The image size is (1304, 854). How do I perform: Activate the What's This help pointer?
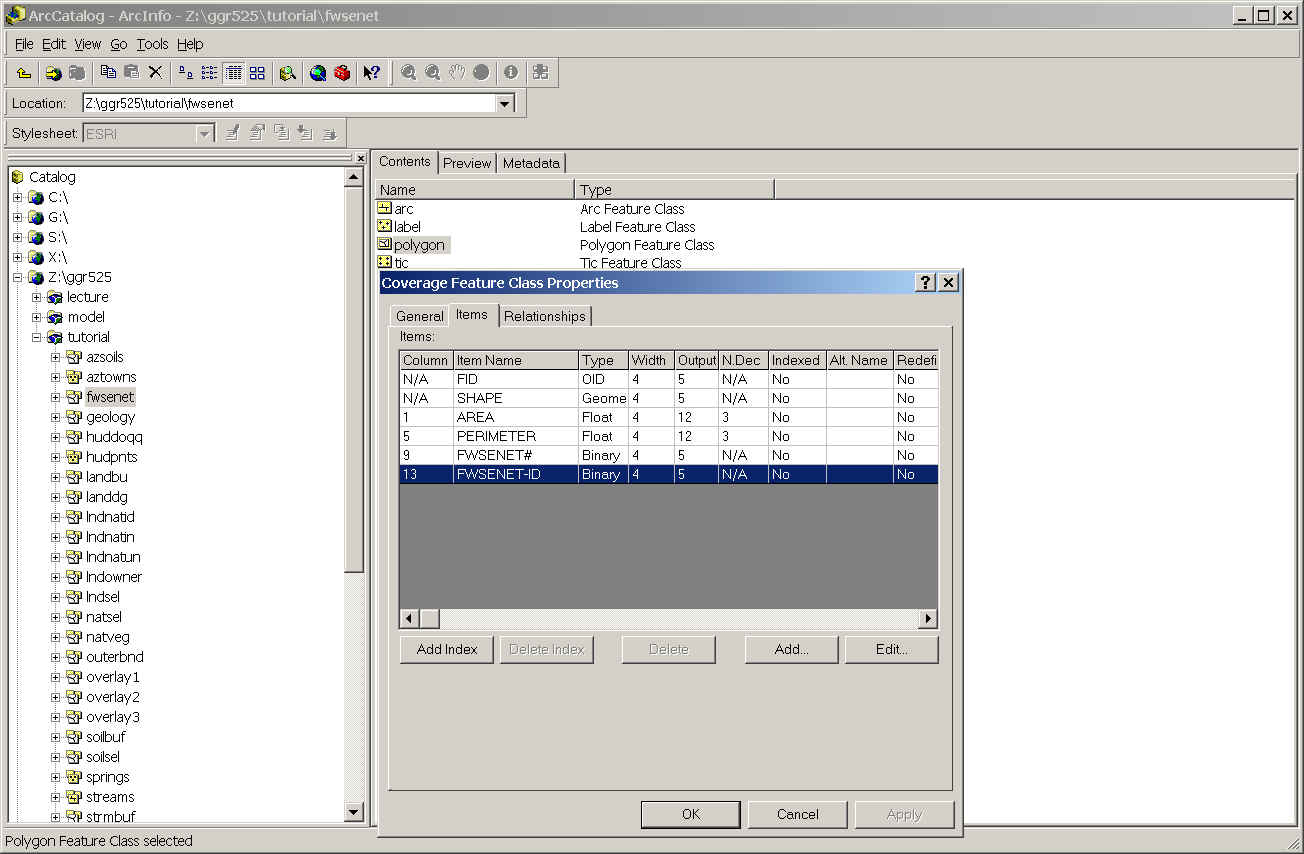(372, 73)
